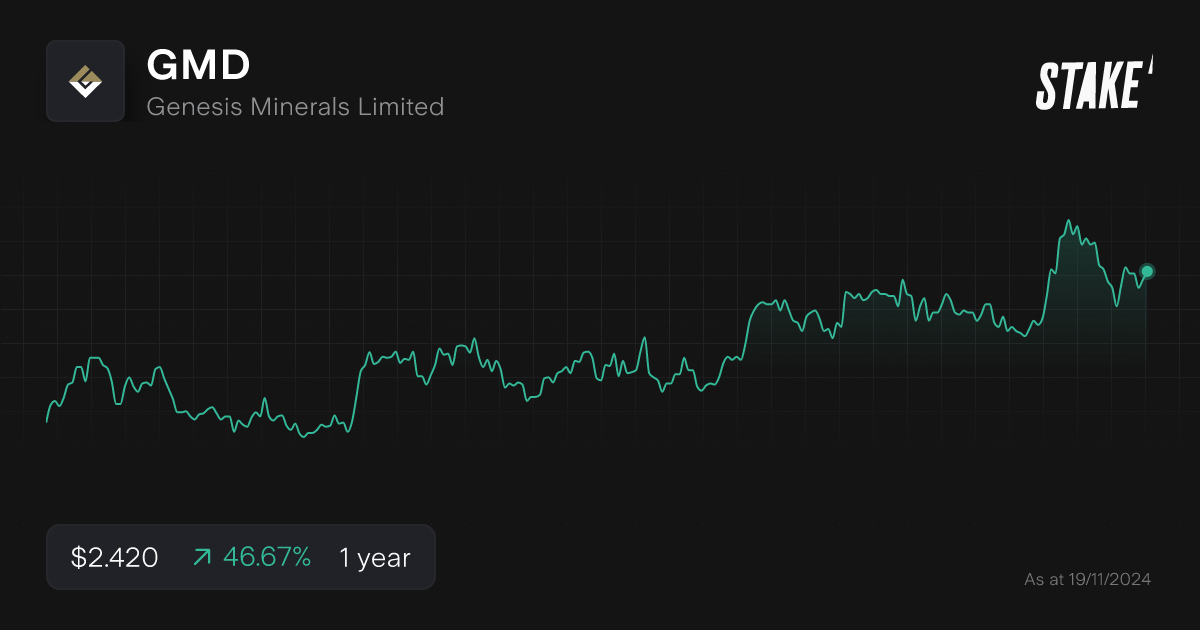
Task: Select the 46.67% percentage gain
Action: [266, 557]
